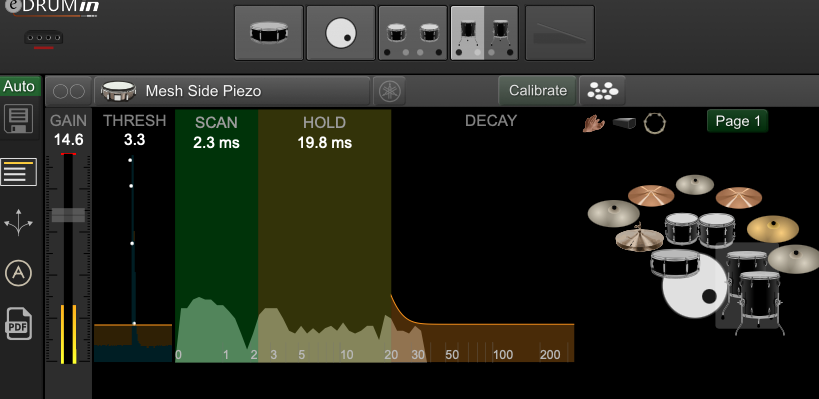Click the DECAY label
Screen dimensions: 819x399
pyautogui.click(x=491, y=121)
